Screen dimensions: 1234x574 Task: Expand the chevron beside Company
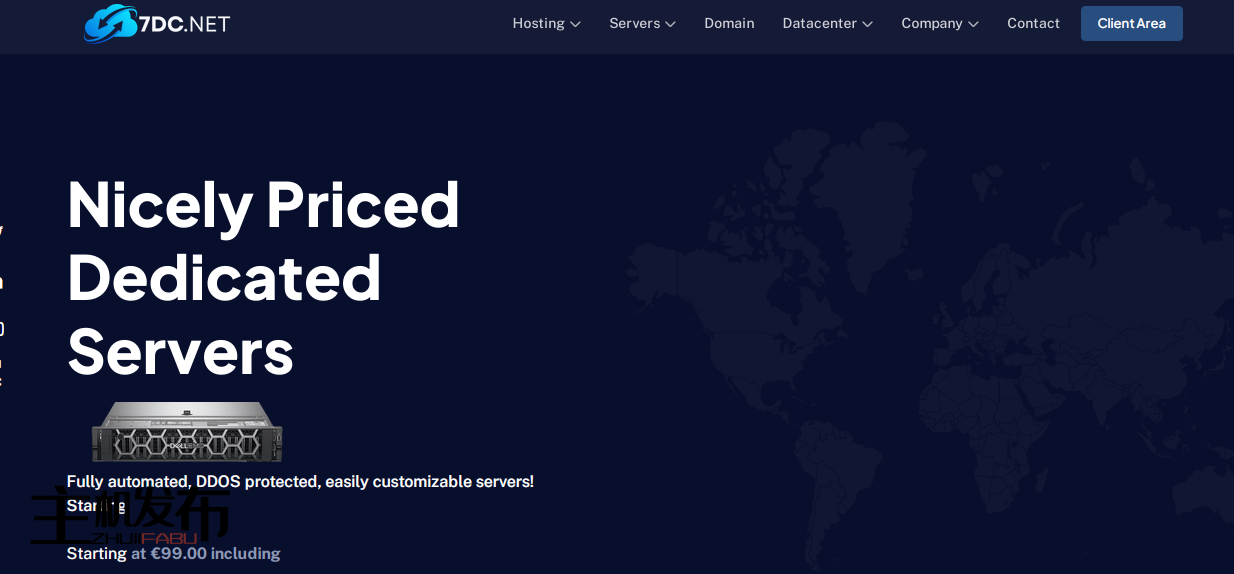pos(974,24)
